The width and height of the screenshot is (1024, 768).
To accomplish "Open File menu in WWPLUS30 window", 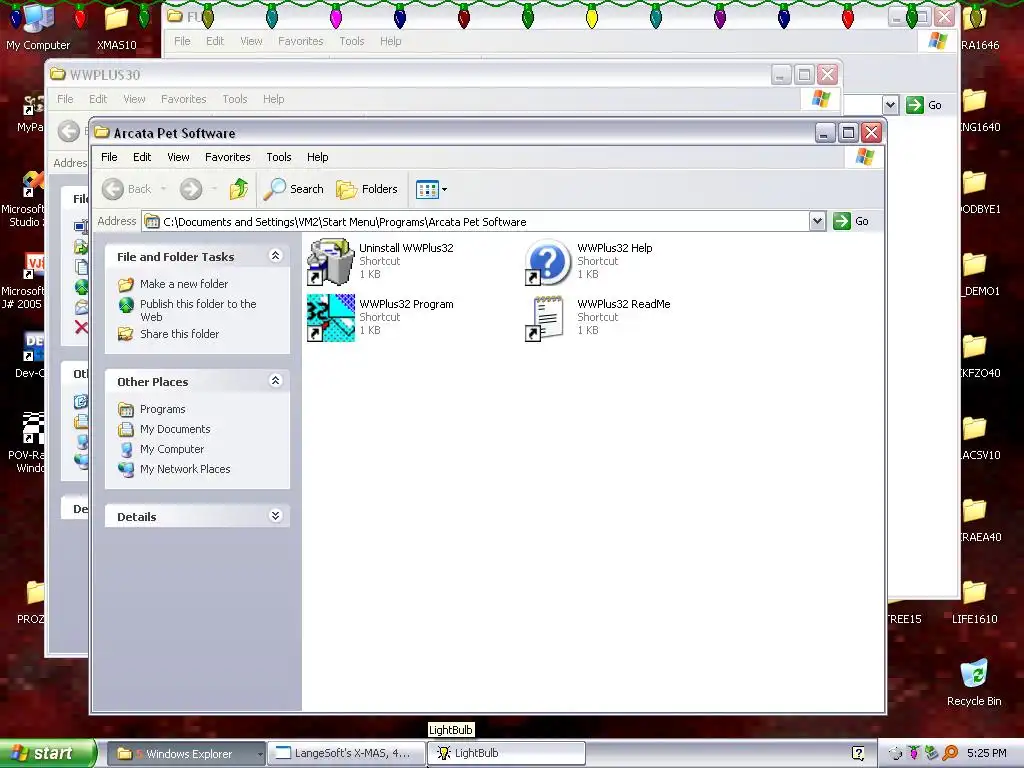I will [65, 99].
